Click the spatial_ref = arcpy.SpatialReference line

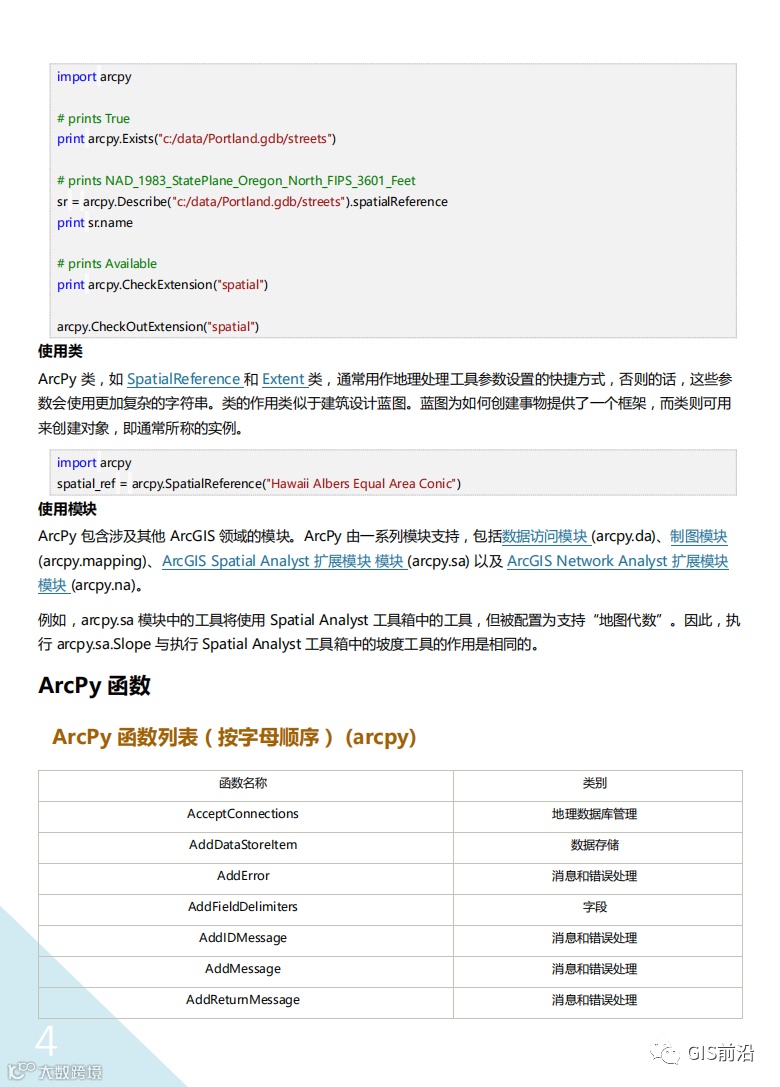(x=259, y=484)
